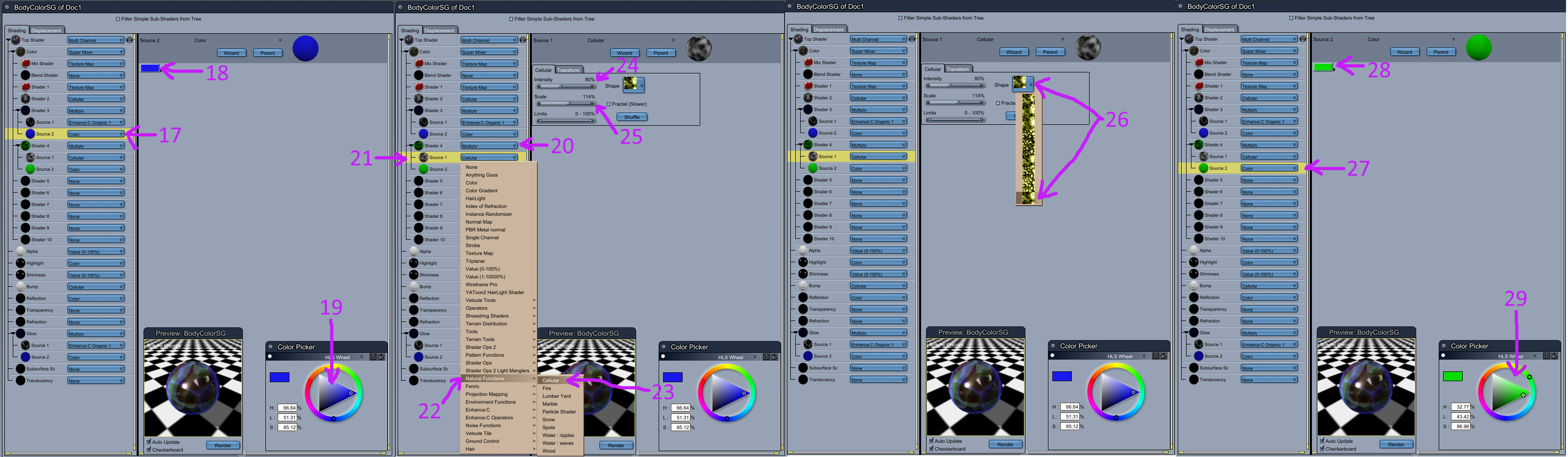The width and height of the screenshot is (1568, 457).
Task: Click blue Source 2 sphere icon under Shader 3, leftmost window
Action: tap(30, 134)
